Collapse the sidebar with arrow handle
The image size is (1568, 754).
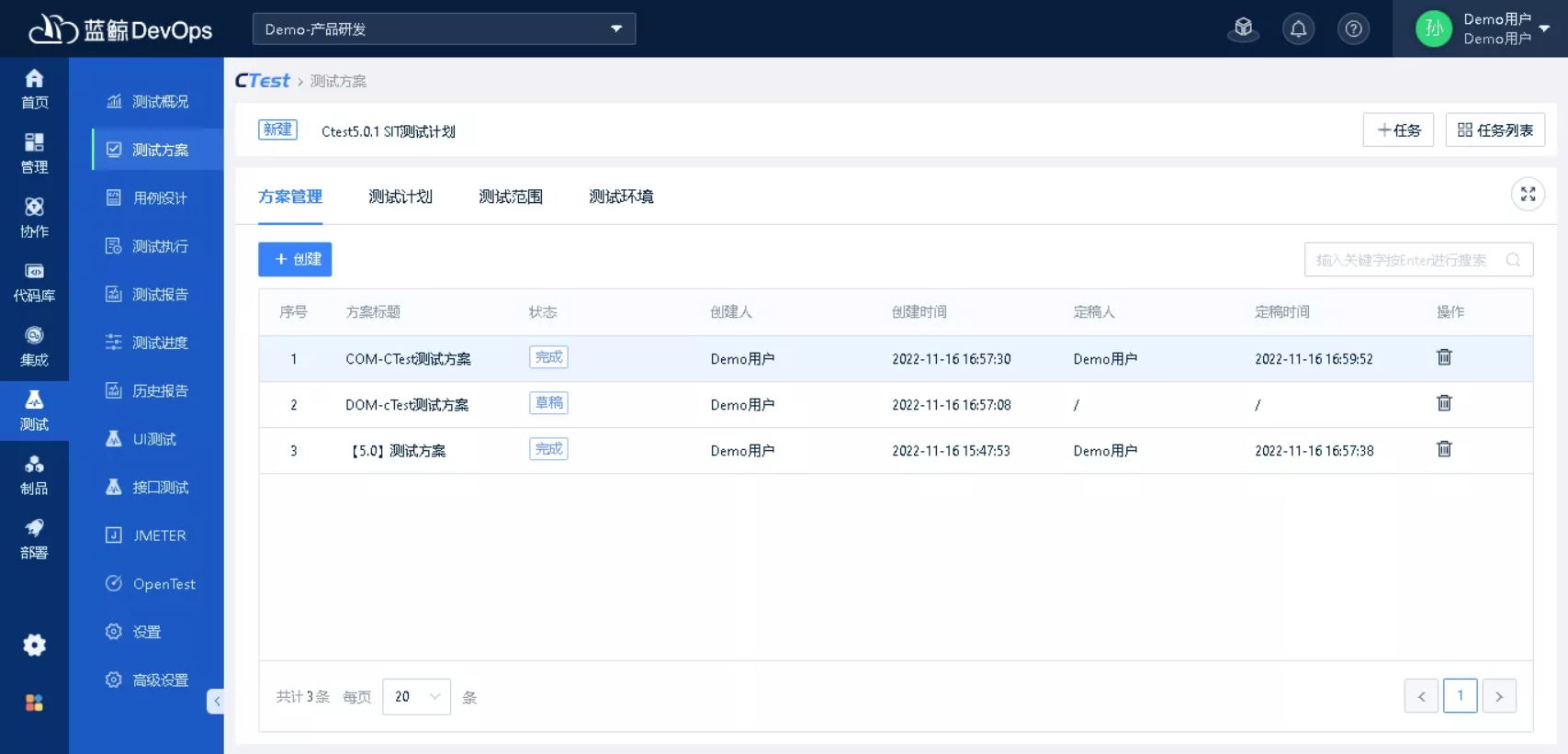216,702
